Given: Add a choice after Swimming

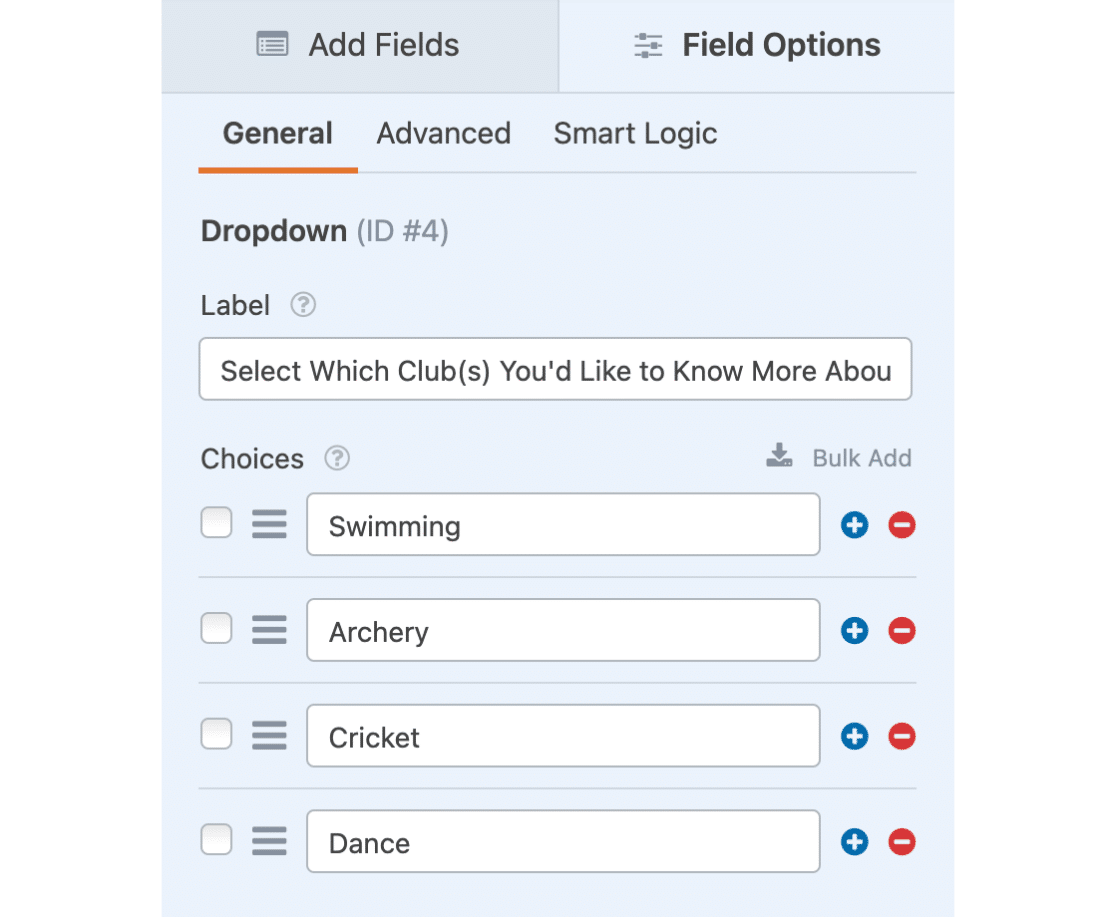Looking at the screenshot, I should click(854, 525).
